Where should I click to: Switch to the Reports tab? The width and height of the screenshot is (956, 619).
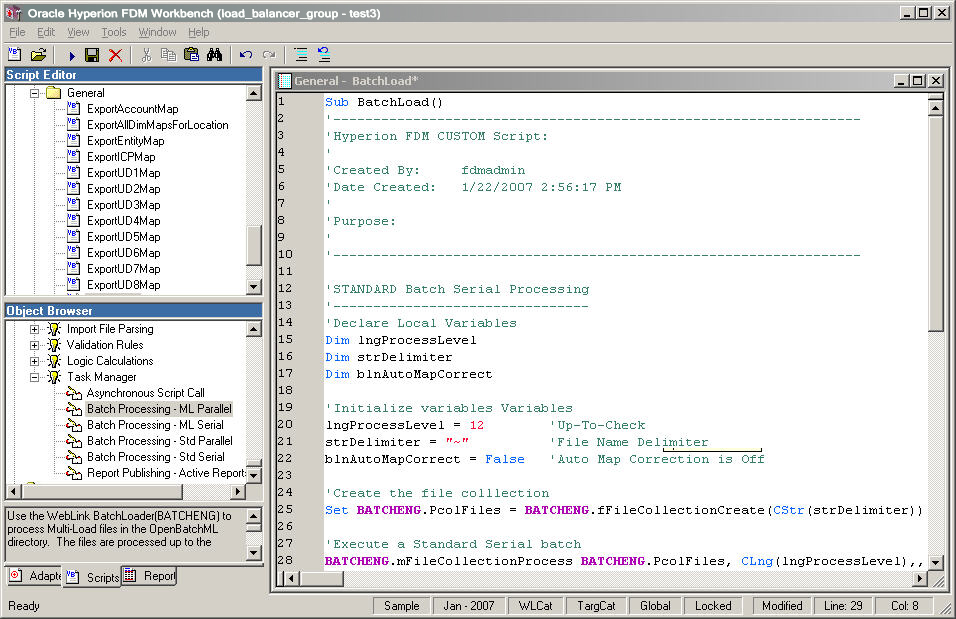coord(149,576)
